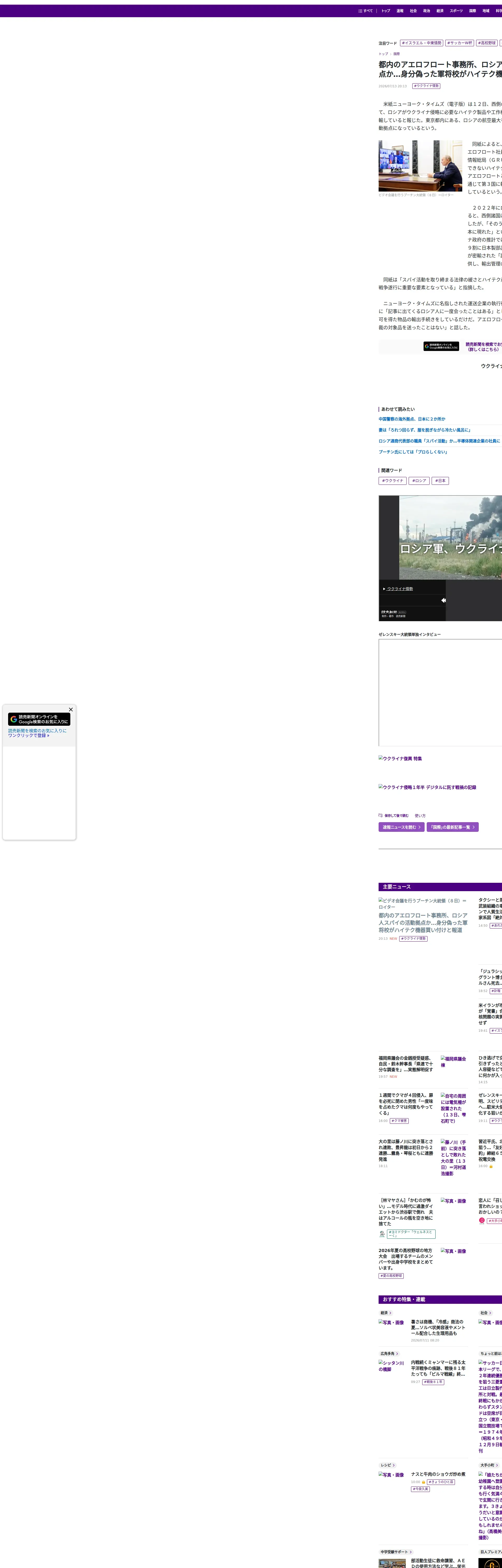
Task: Select the #サッカーW杯 trending tag
Action: (x=460, y=43)
